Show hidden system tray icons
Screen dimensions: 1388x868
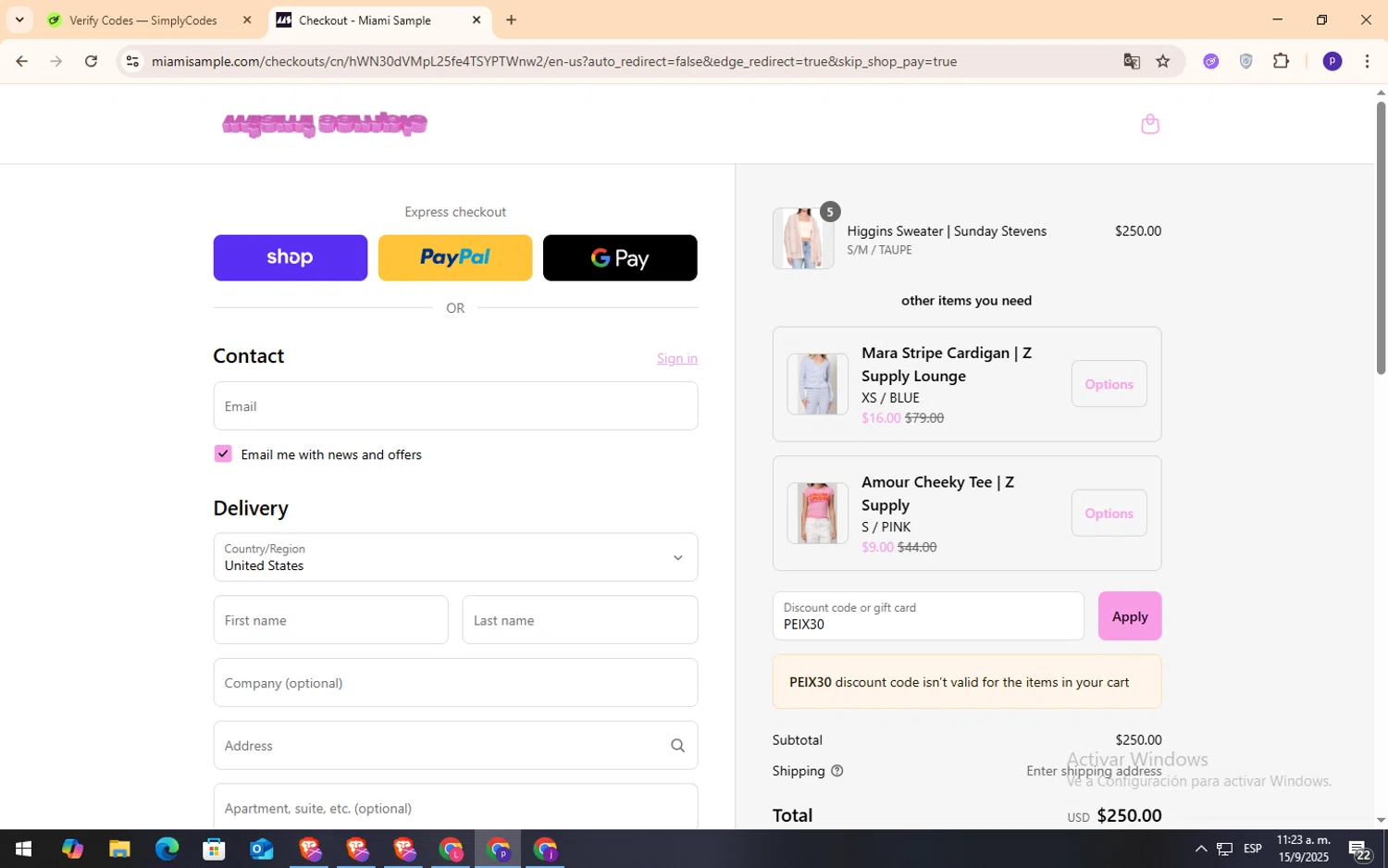pos(1200,849)
